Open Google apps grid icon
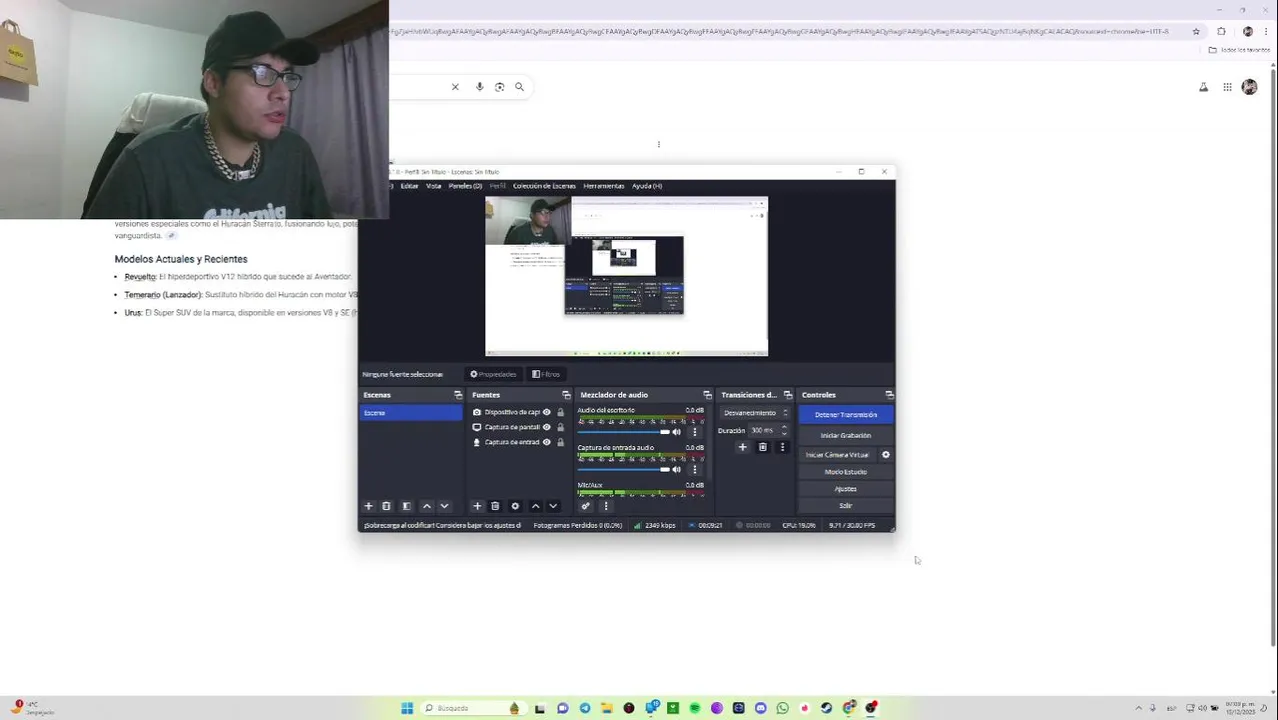This screenshot has height=720, width=1278. coord(1227,87)
